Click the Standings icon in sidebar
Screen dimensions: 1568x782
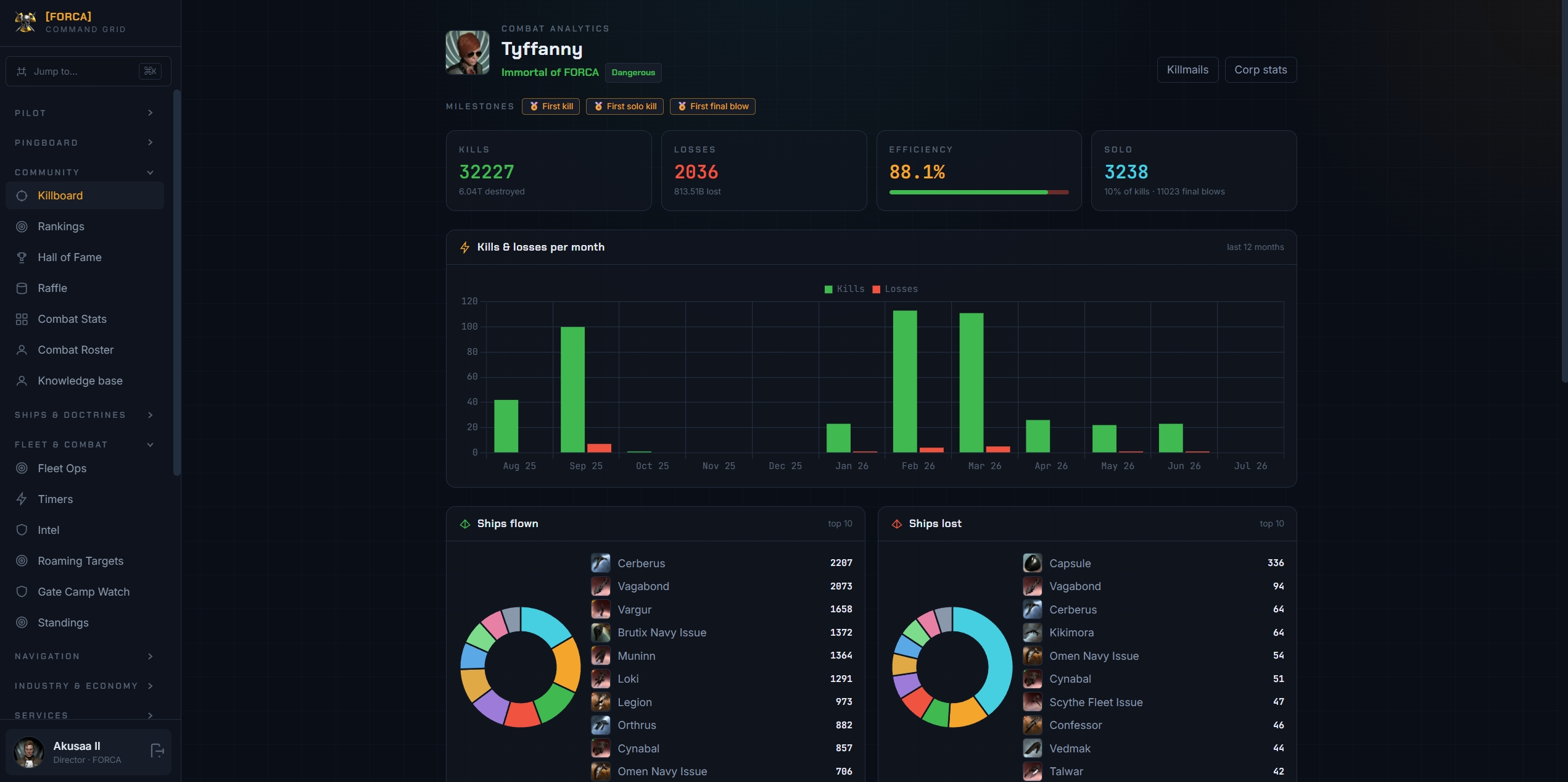click(x=22, y=623)
